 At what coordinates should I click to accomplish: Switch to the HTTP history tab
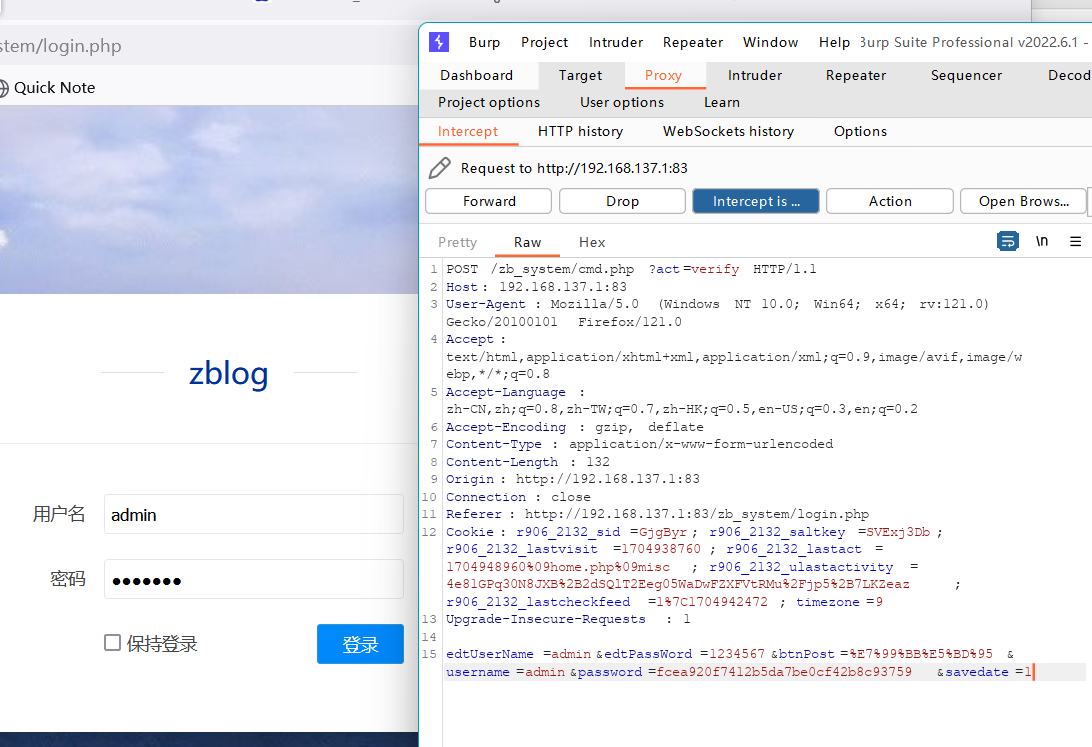(x=580, y=132)
